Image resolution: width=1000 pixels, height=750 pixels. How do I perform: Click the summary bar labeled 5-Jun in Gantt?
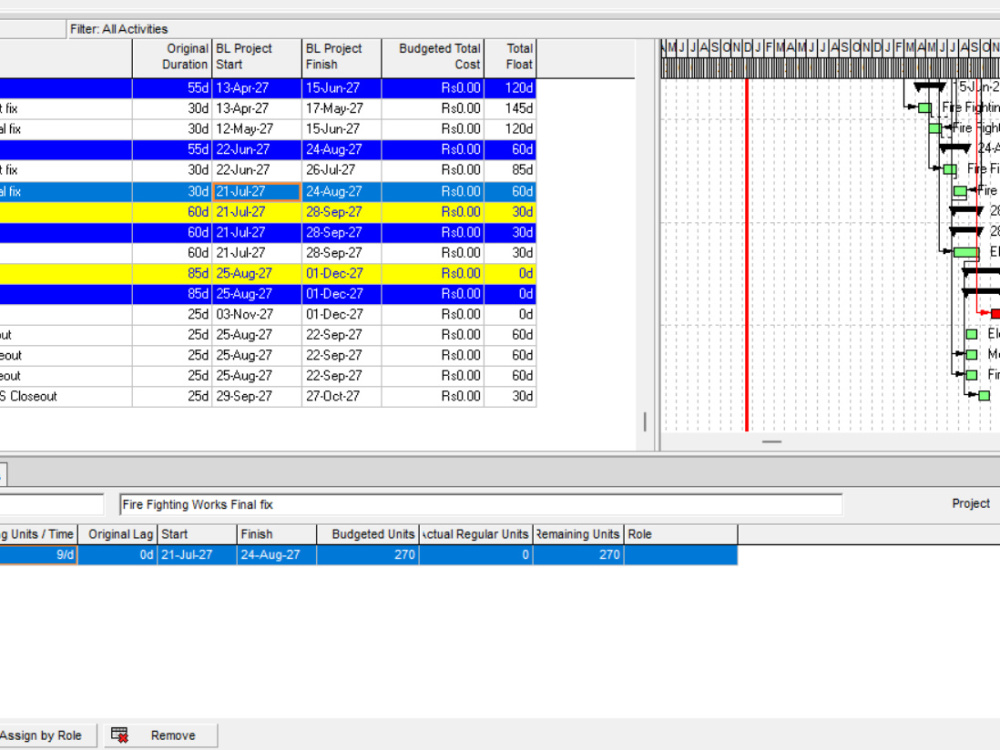929,87
